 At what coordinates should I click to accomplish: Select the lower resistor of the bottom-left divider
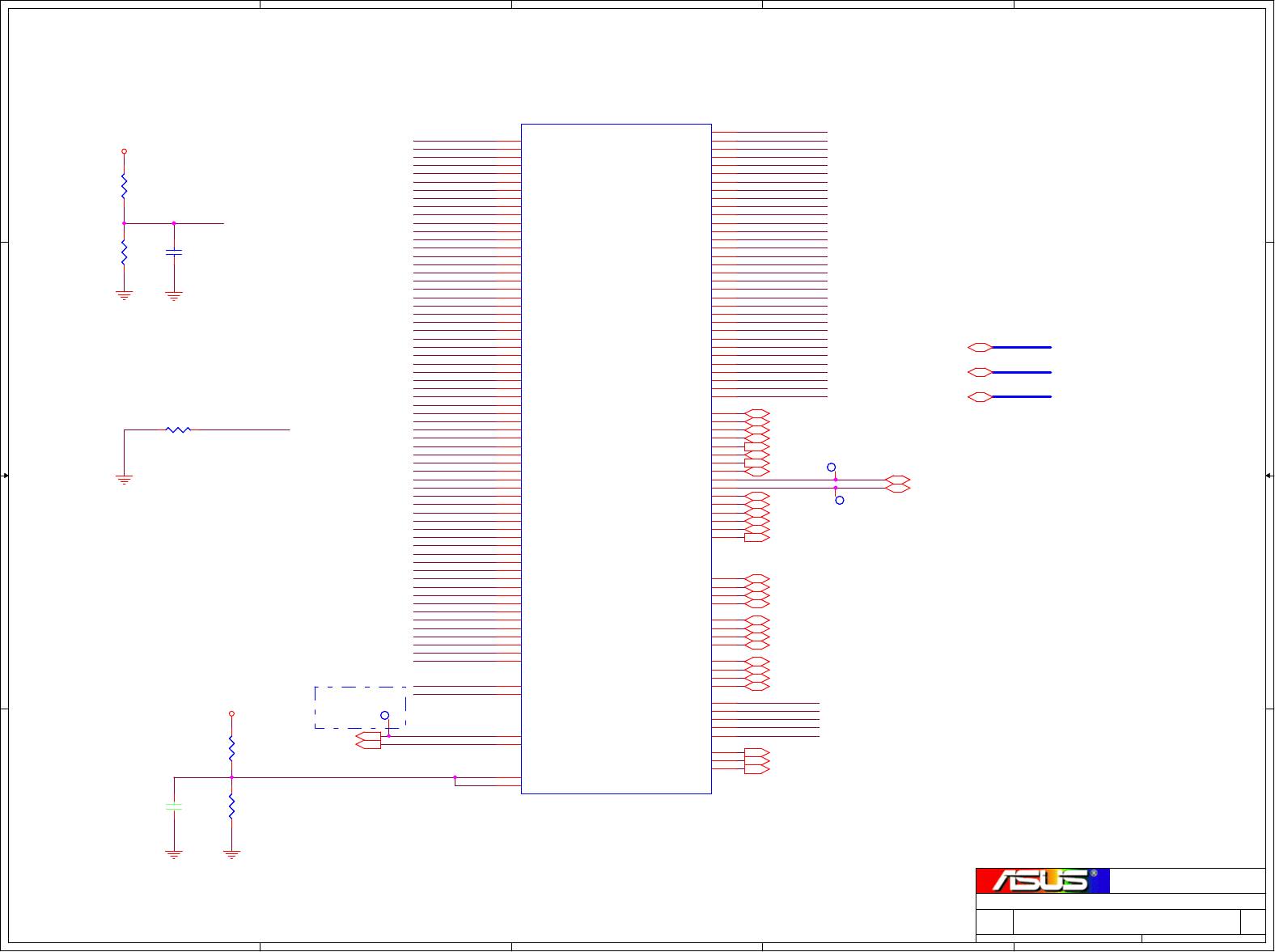(x=231, y=806)
